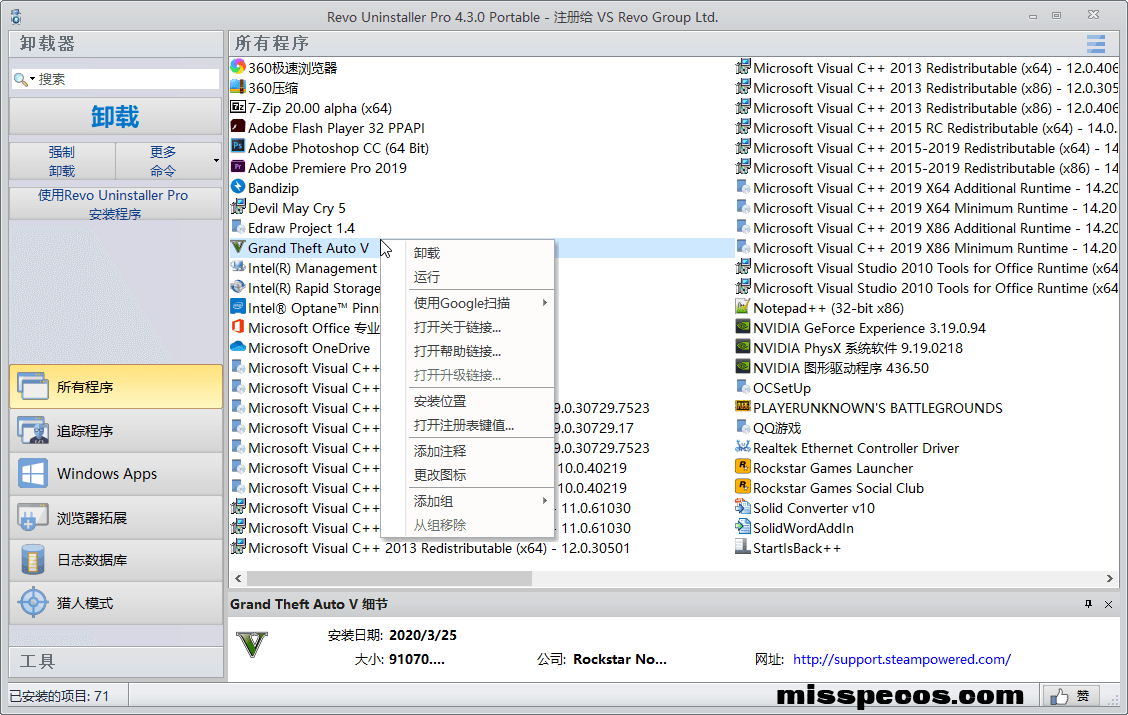Choose 安装位置 in the context menu
The width and height of the screenshot is (1128, 715).
(440, 401)
